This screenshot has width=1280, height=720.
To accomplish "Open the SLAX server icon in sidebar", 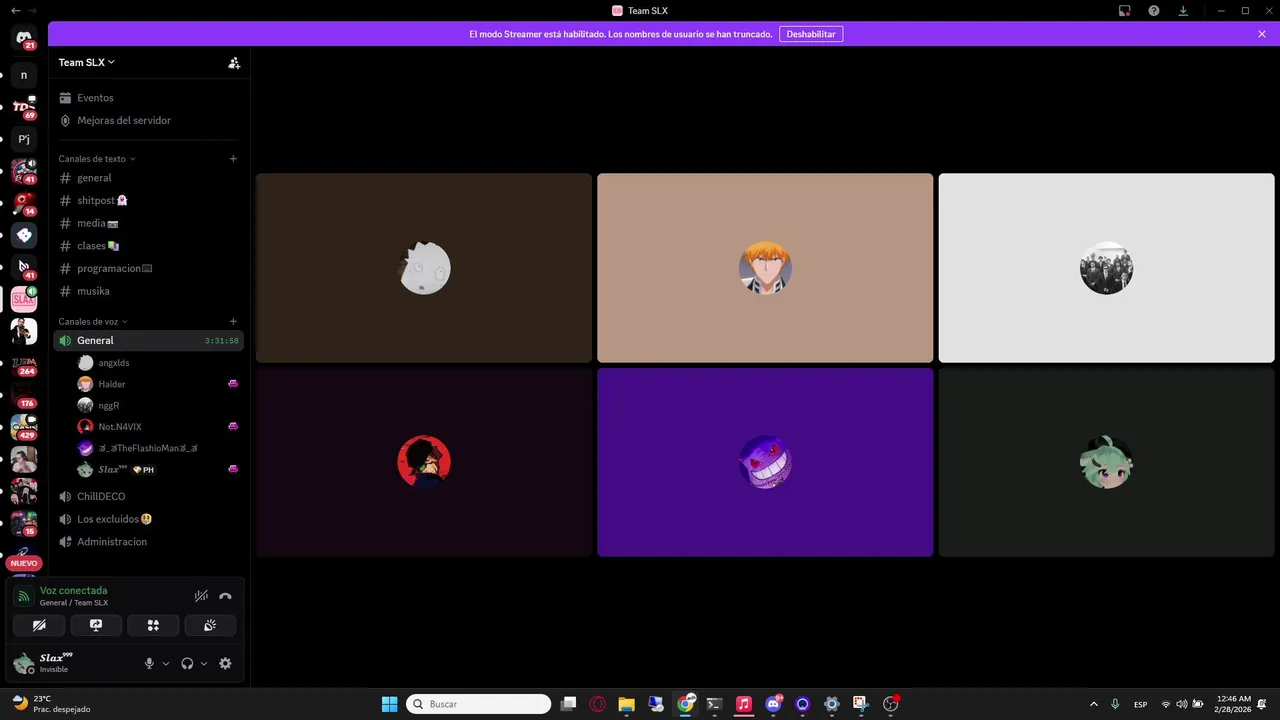I will tap(24, 299).
